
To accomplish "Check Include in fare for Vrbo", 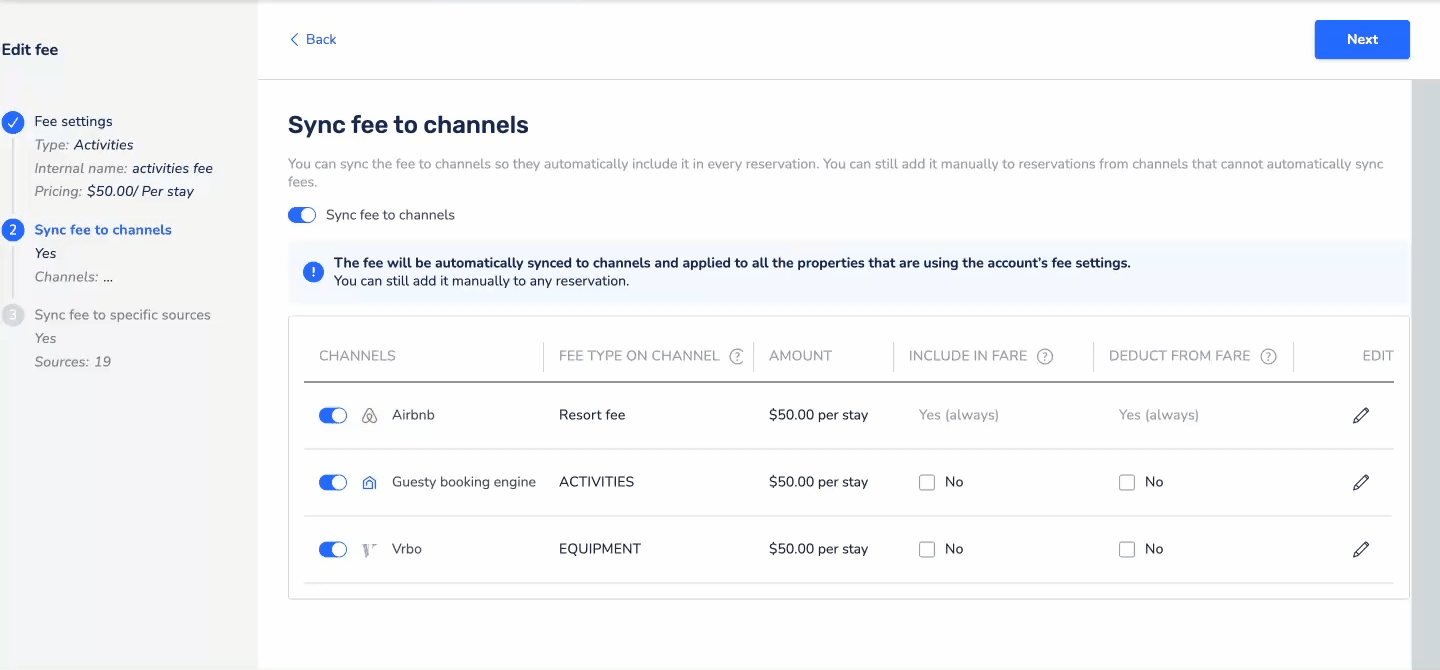I will point(927,549).
